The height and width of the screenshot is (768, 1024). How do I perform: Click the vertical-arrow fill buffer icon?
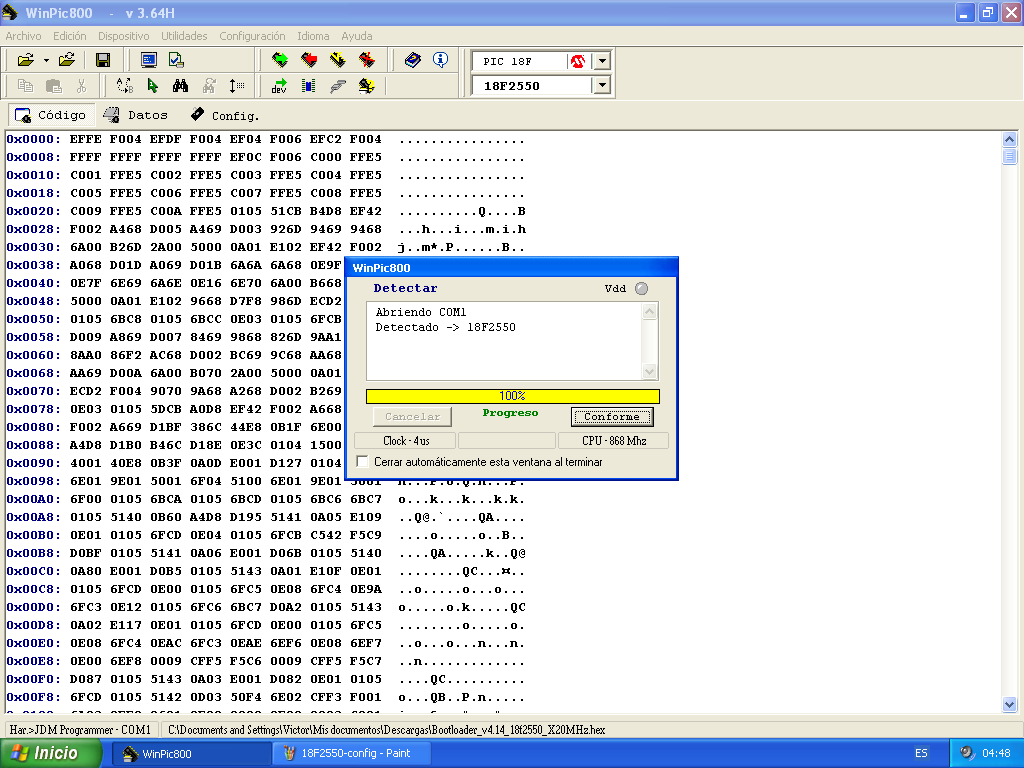pos(237,86)
